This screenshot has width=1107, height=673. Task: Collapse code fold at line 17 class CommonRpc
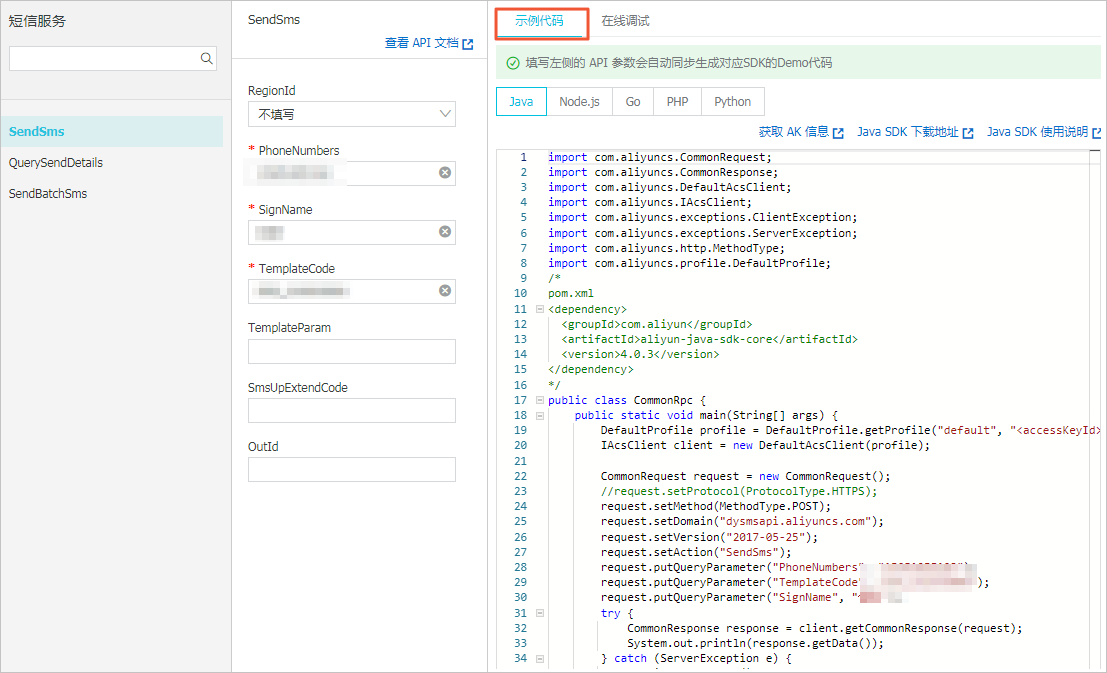(540, 400)
